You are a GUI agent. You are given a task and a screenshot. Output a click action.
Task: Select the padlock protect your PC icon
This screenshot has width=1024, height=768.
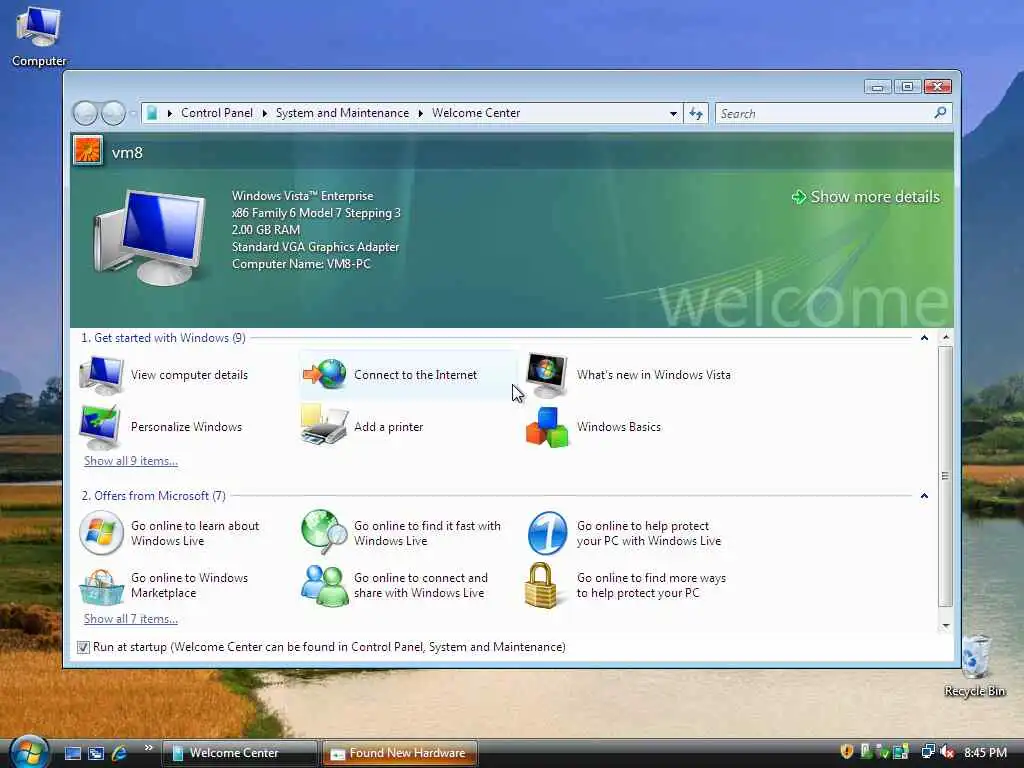pyautogui.click(x=541, y=586)
